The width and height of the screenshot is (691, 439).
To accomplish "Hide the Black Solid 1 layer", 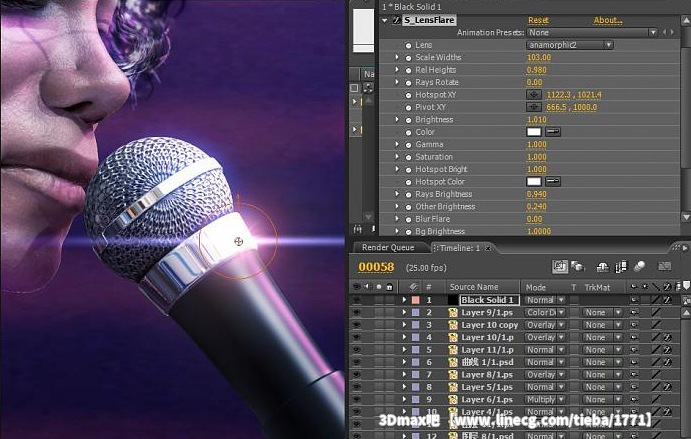I will coord(357,300).
